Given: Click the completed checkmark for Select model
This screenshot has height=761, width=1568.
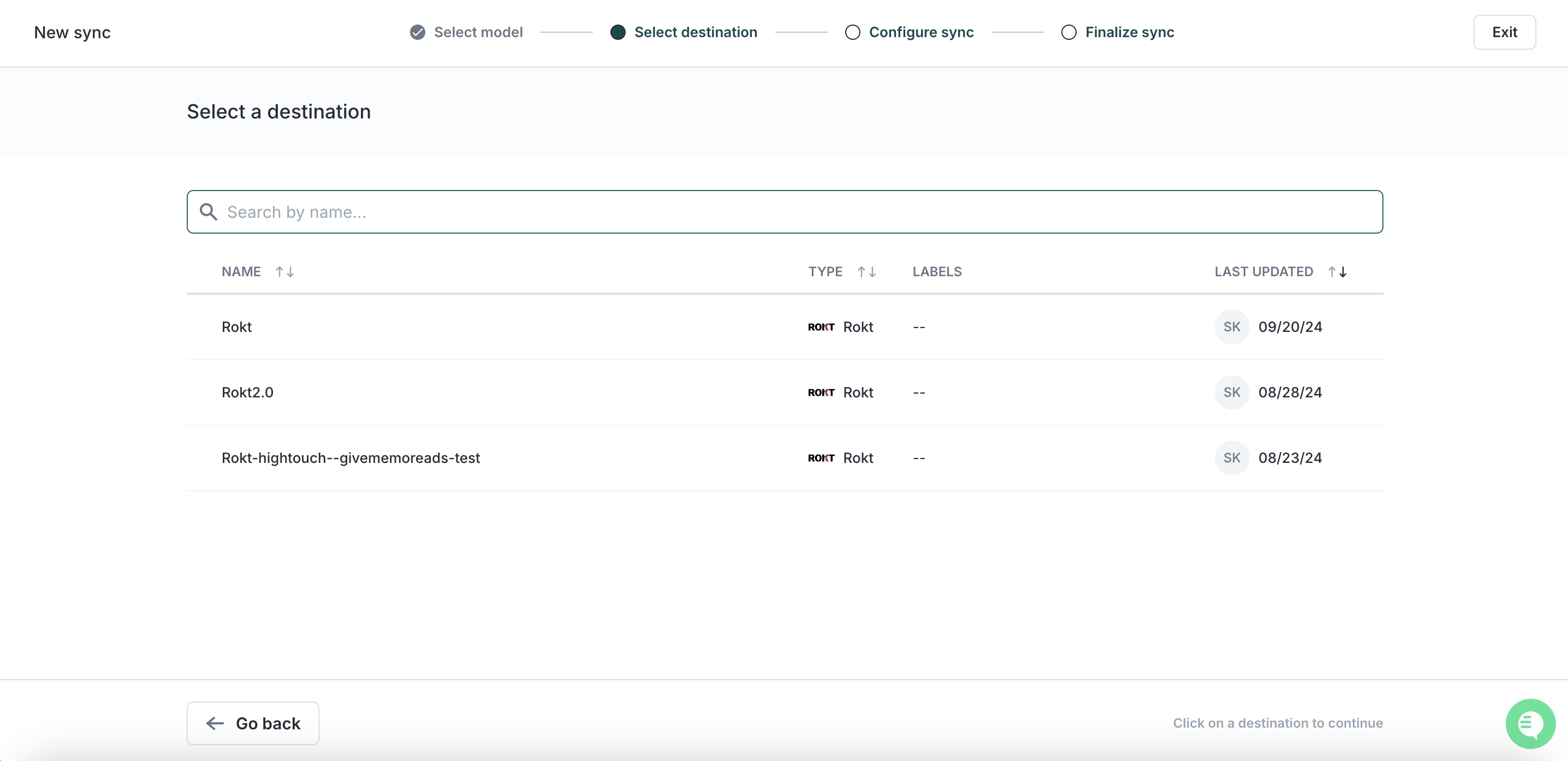Looking at the screenshot, I should coord(418,32).
